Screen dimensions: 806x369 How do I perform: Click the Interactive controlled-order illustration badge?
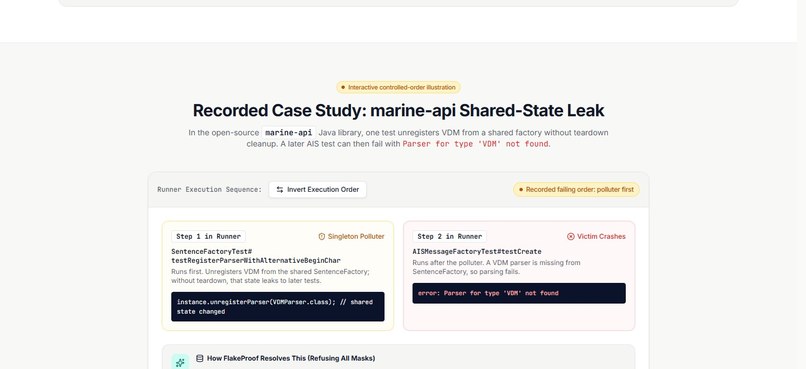pos(398,87)
